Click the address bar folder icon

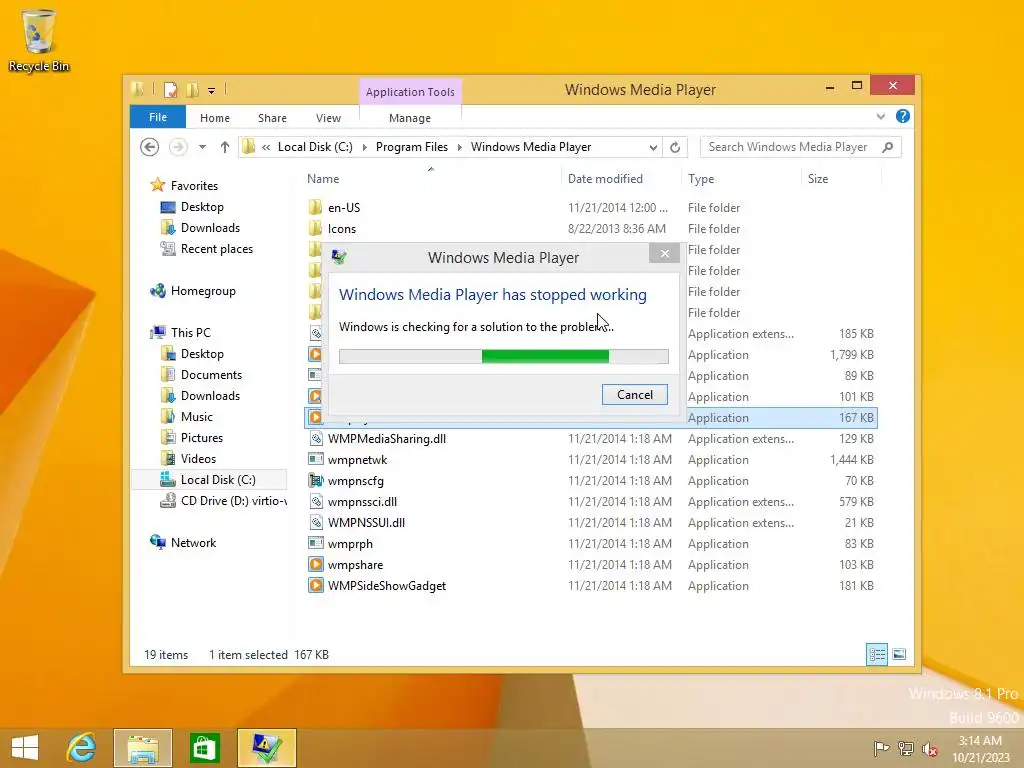(249, 147)
